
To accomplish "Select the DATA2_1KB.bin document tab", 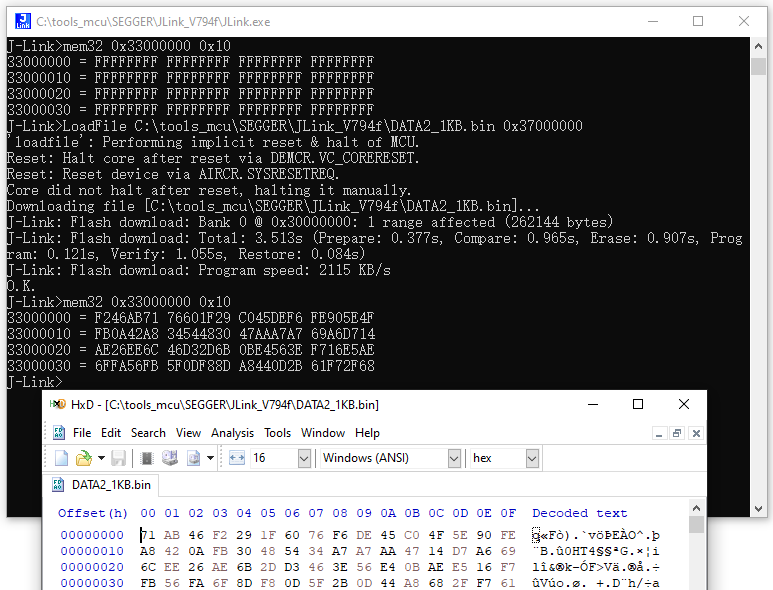I will (101, 485).
